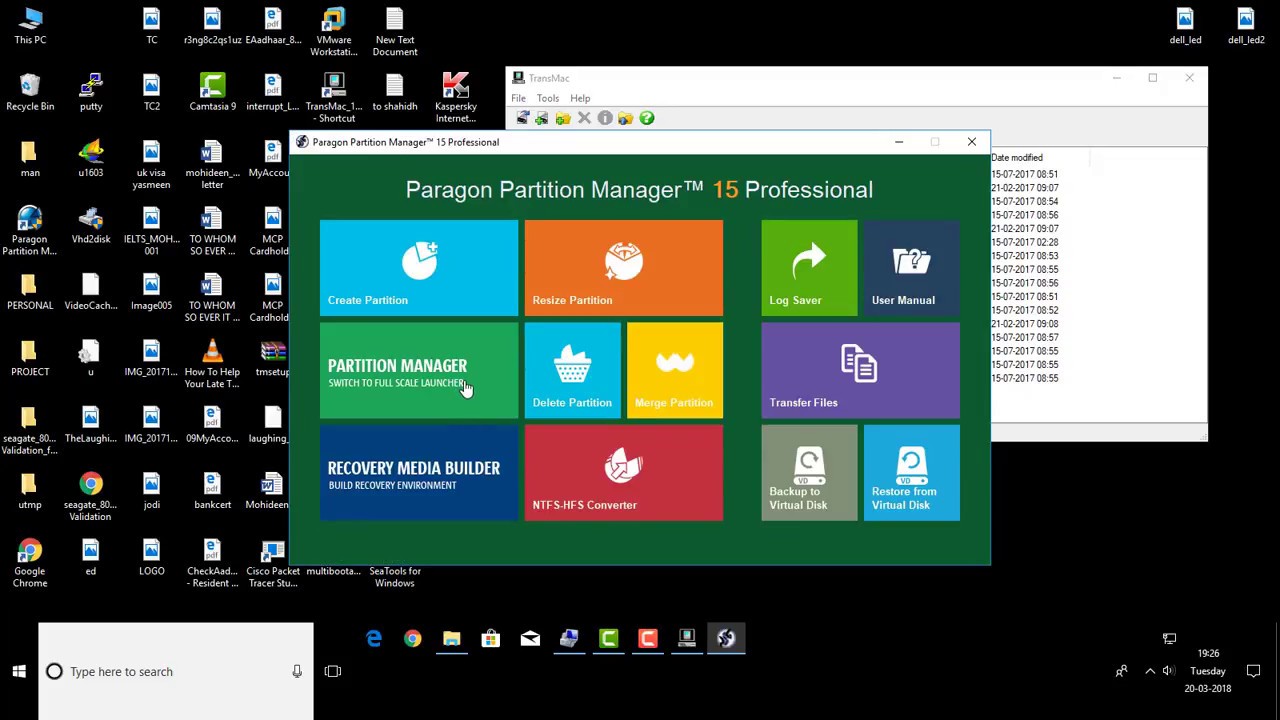1280x720 pixels.
Task: Select VLC How To Help desktop file
Action: pos(212,364)
